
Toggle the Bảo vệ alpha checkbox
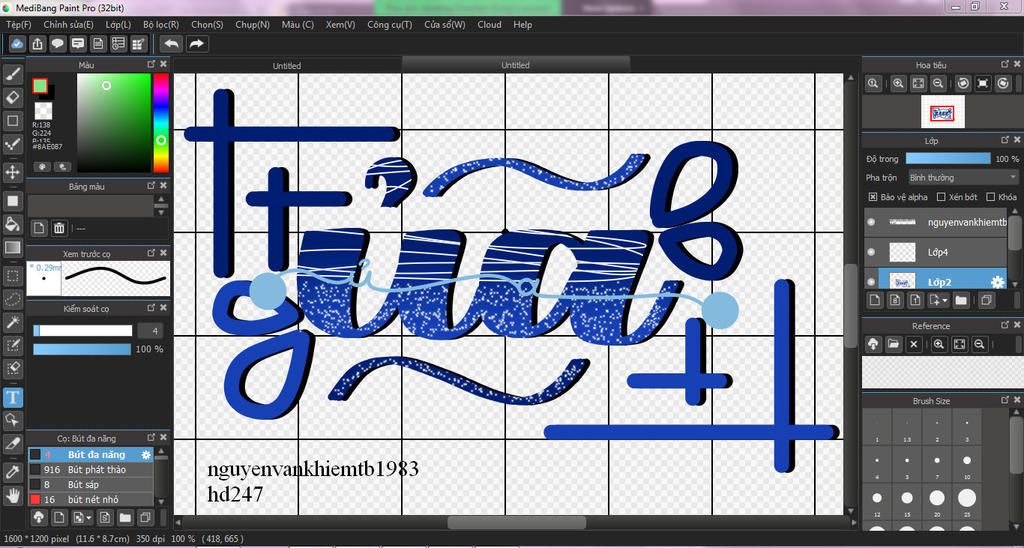[x=873, y=197]
